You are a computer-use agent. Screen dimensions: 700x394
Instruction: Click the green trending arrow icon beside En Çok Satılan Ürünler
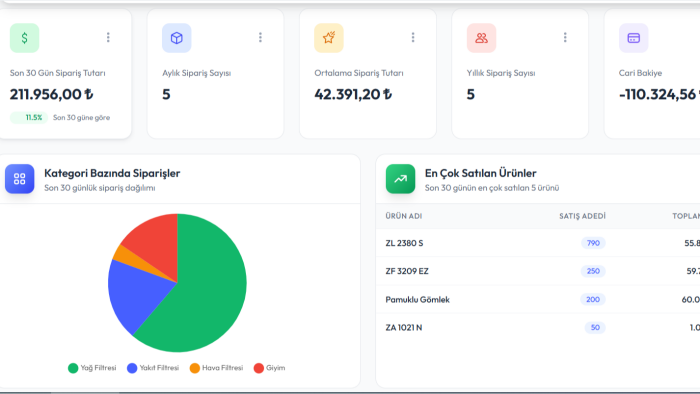[400, 179]
